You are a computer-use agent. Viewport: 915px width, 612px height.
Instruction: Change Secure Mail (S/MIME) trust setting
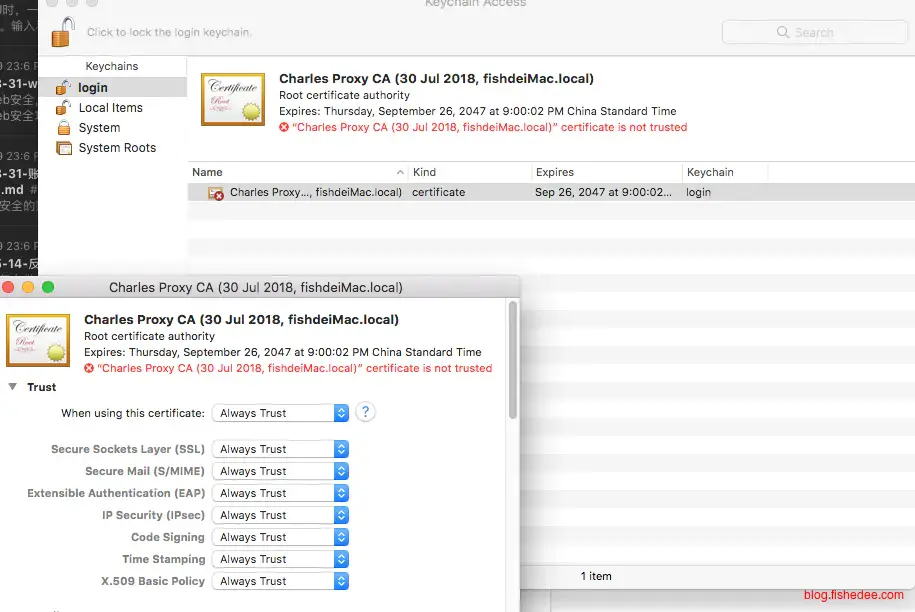click(x=280, y=471)
